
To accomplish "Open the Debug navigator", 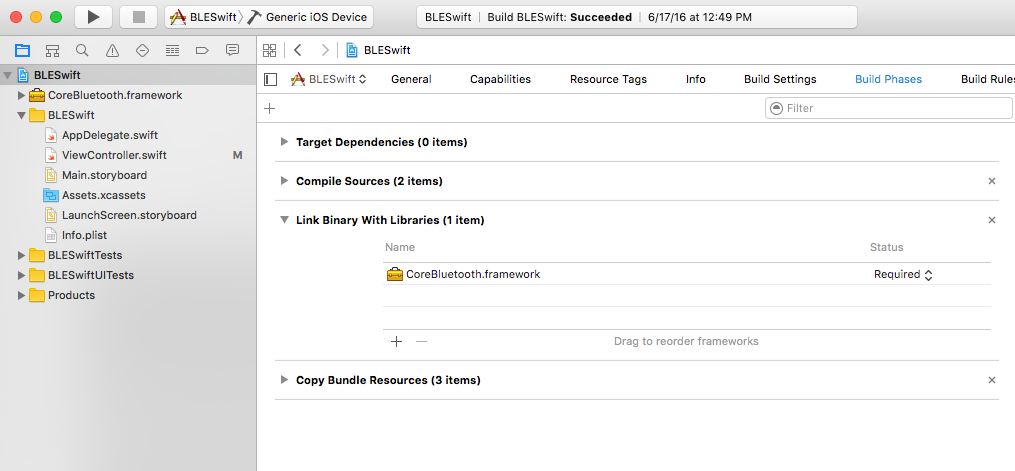I will pyautogui.click(x=172, y=50).
